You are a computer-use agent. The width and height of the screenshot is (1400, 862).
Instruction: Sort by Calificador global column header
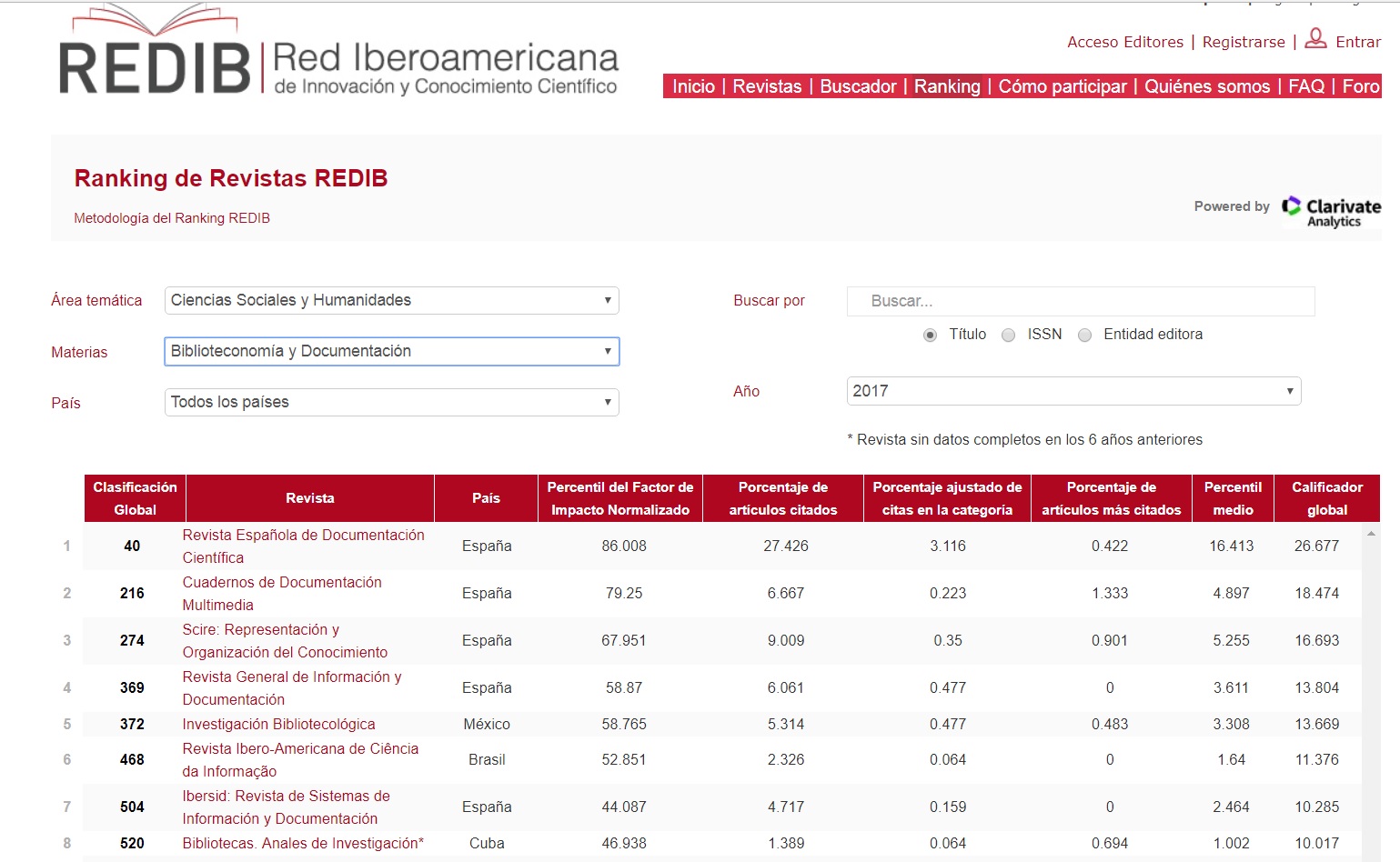1327,498
